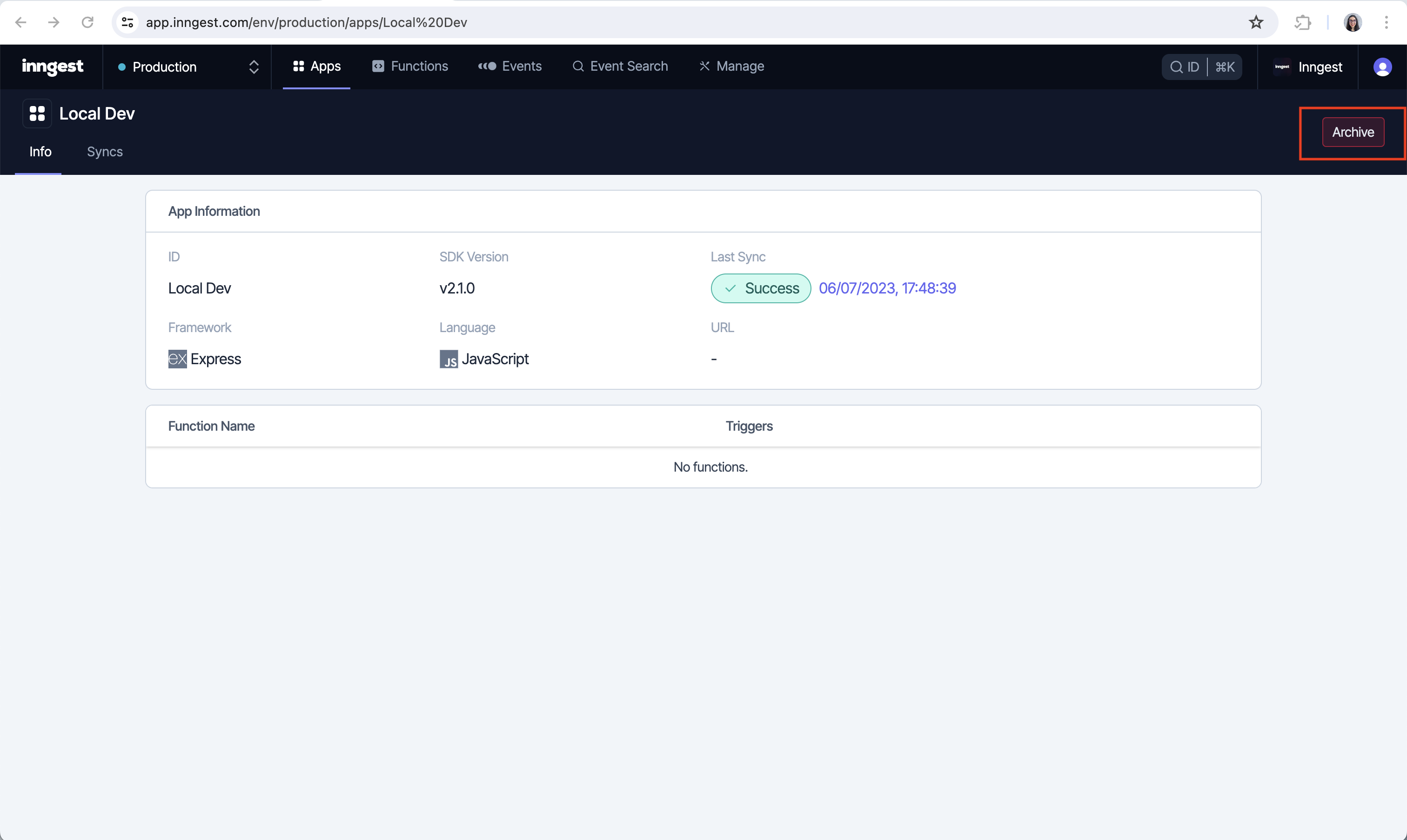Open the Functions section
This screenshot has height=840, width=1407.
pyautogui.click(x=409, y=66)
